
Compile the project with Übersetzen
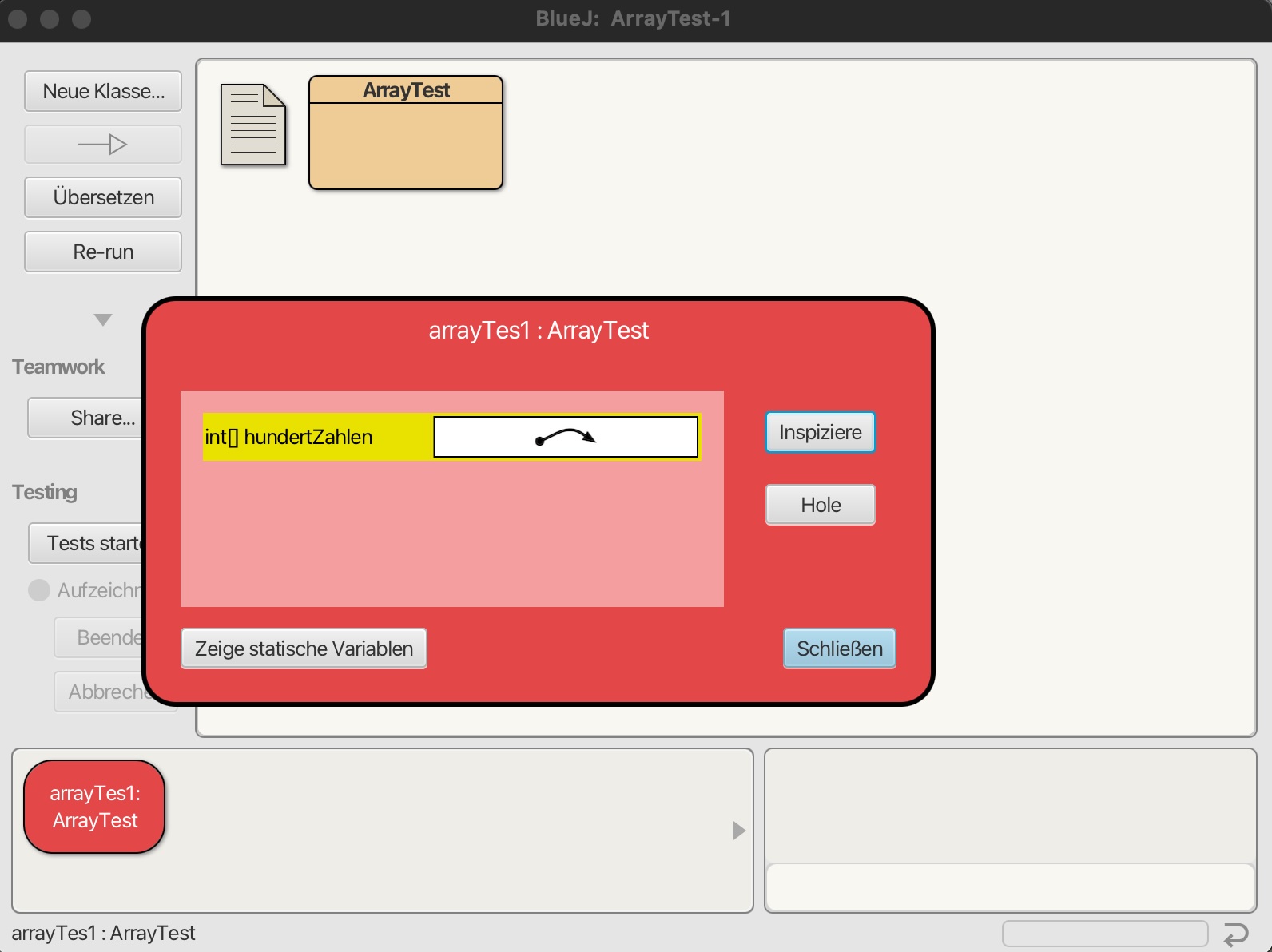coord(103,197)
